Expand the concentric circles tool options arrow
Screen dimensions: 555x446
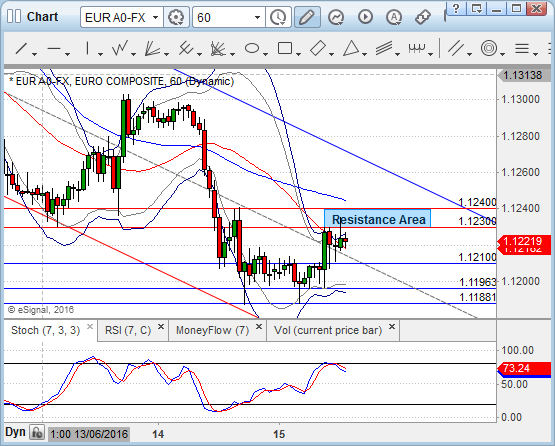click(x=502, y=54)
